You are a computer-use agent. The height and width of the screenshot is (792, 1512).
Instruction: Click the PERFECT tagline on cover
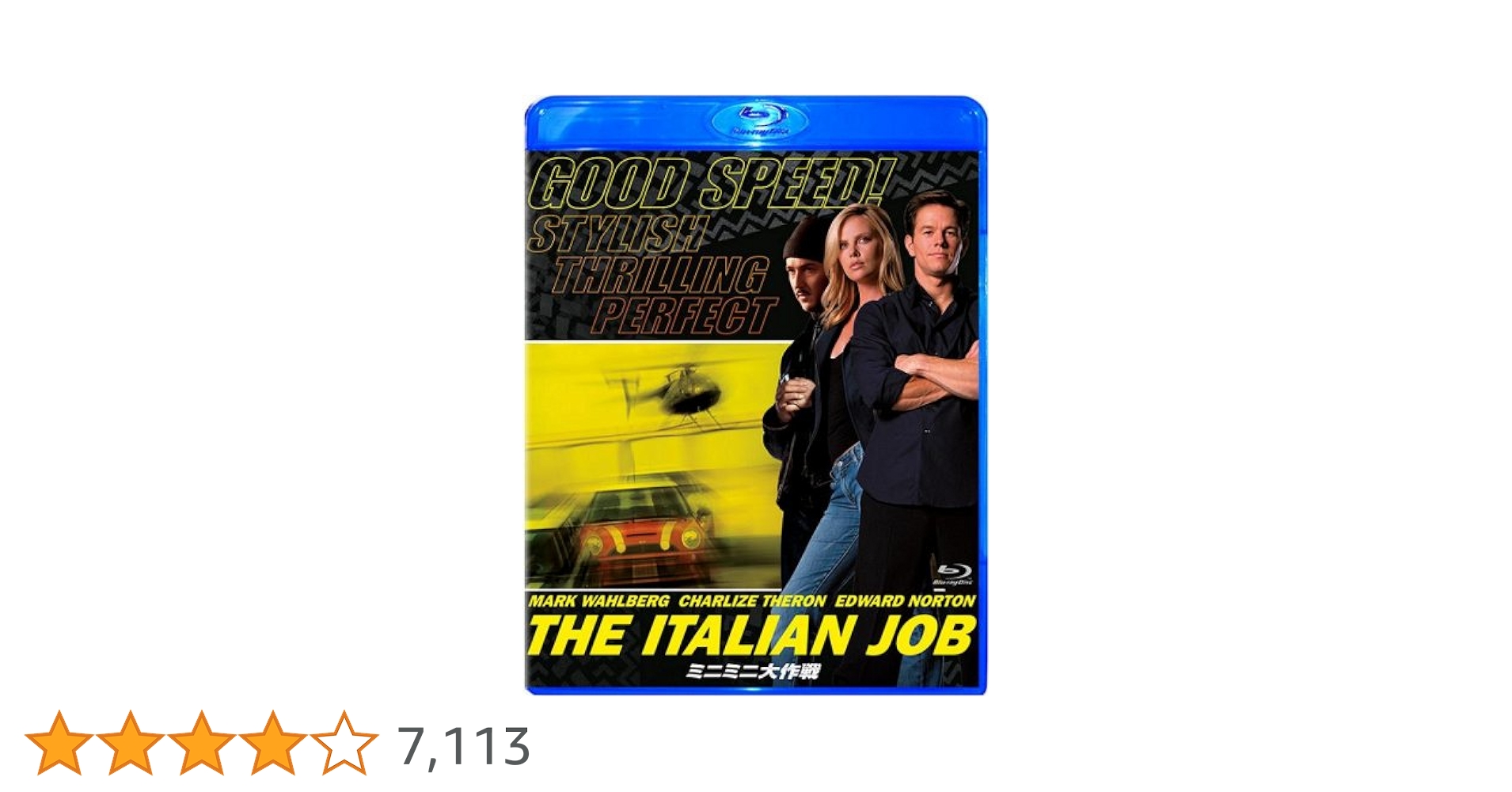686,315
